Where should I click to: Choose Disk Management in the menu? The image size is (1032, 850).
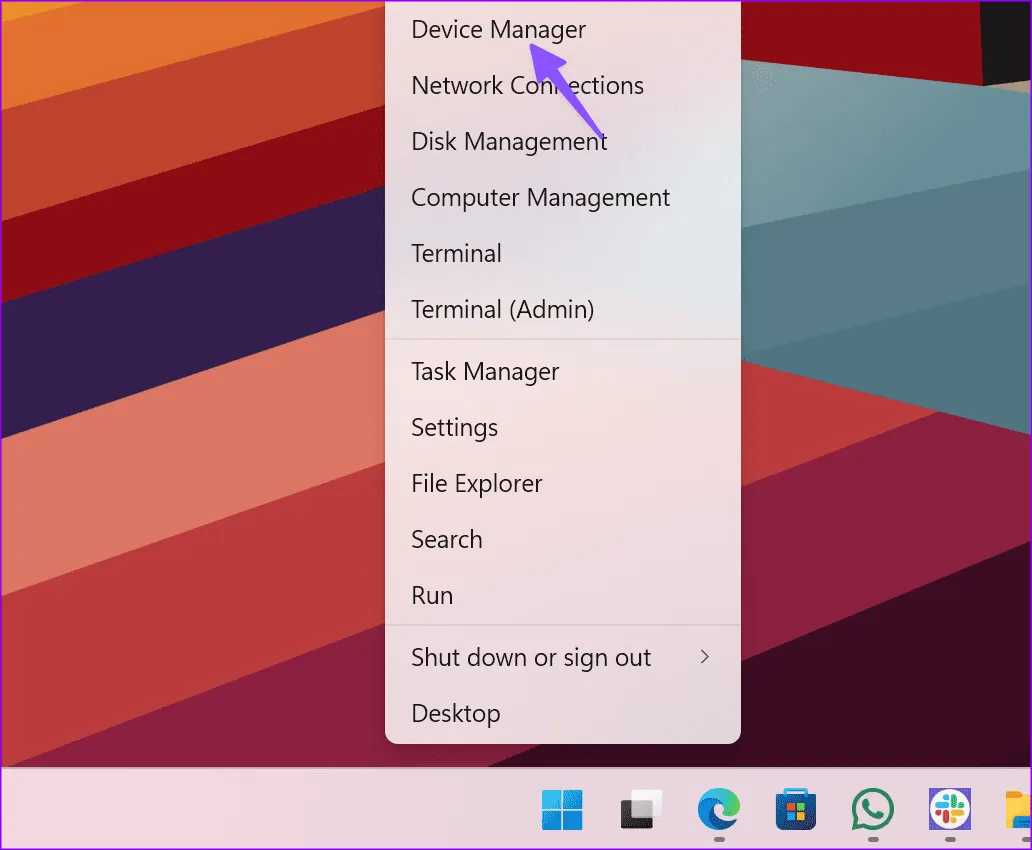tap(509, 142)
